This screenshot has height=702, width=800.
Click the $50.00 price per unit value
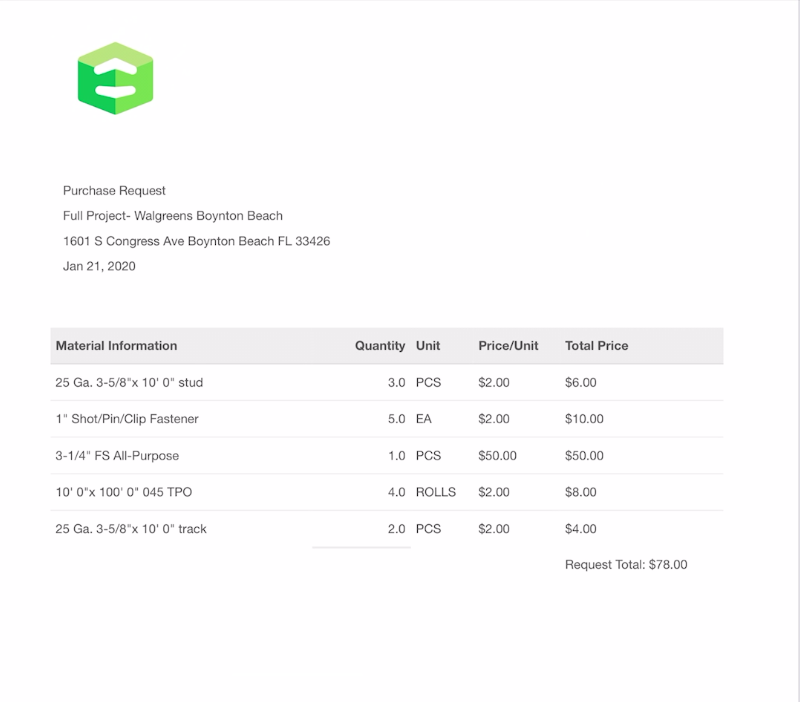[x=498, y=456]
